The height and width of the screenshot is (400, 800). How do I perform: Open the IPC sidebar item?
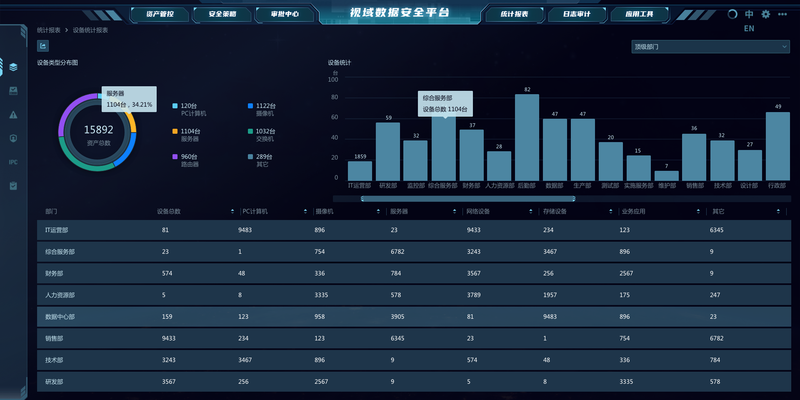click(x=13, y=162)
